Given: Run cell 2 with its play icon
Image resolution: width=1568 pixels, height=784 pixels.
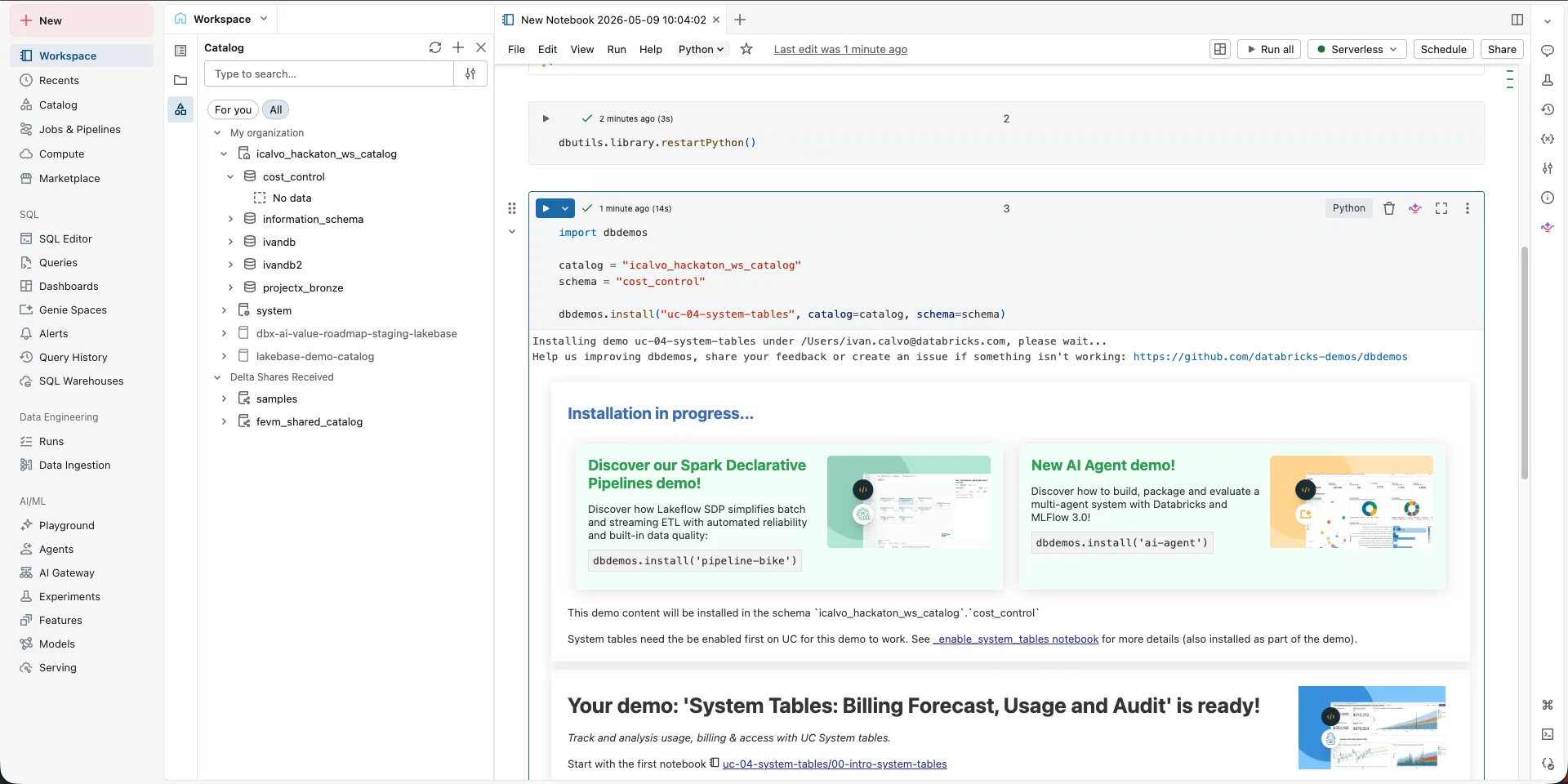Looking at the screenshot, I should (x=546, y=118).
